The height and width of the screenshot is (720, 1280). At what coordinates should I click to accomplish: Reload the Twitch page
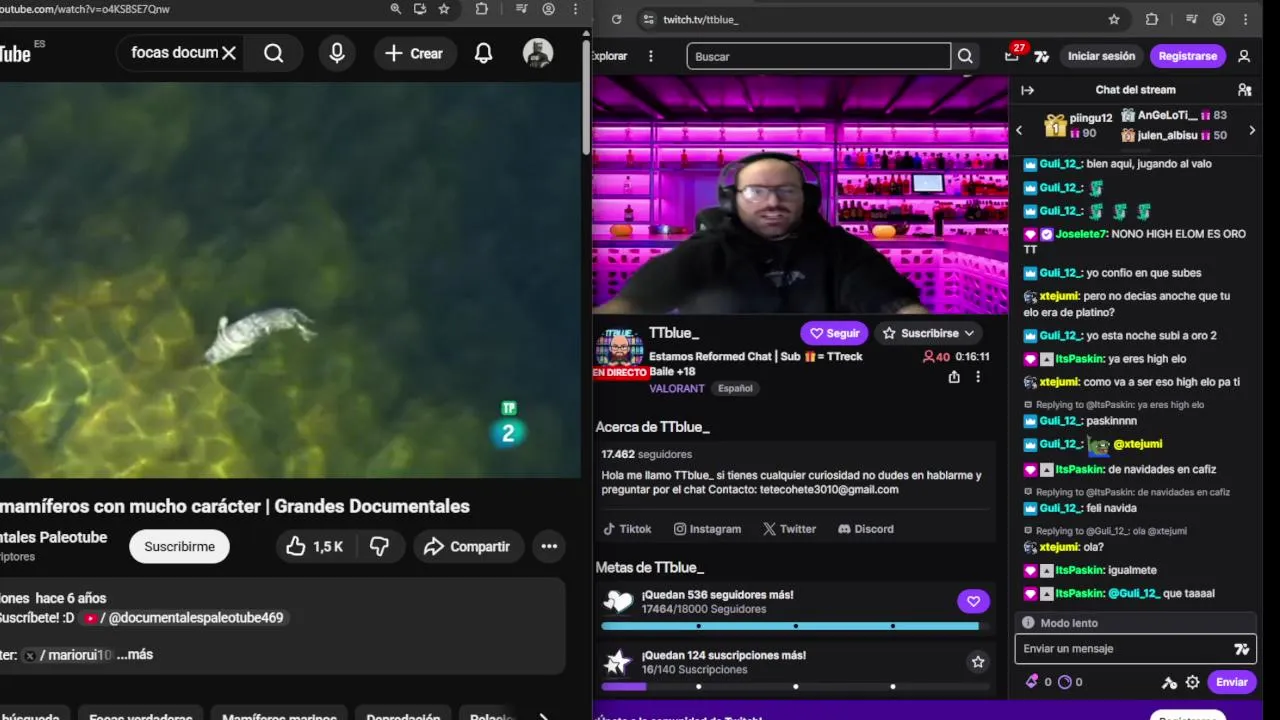pos(617,19)
